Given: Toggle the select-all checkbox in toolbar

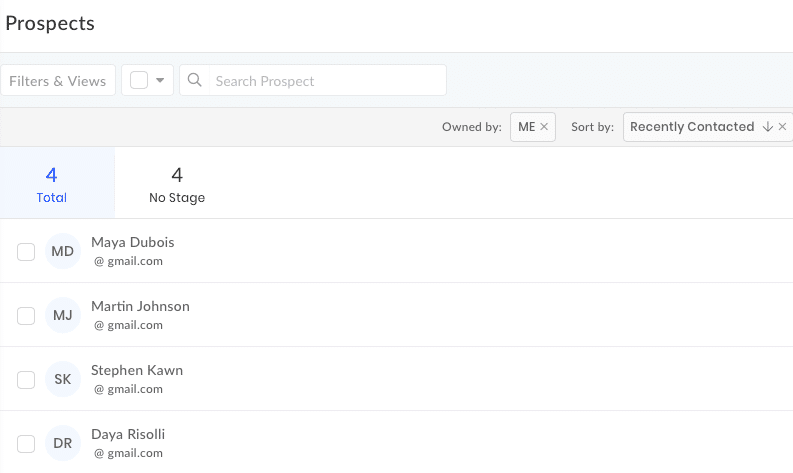Looking at the screenshot, I should (139, 80).
